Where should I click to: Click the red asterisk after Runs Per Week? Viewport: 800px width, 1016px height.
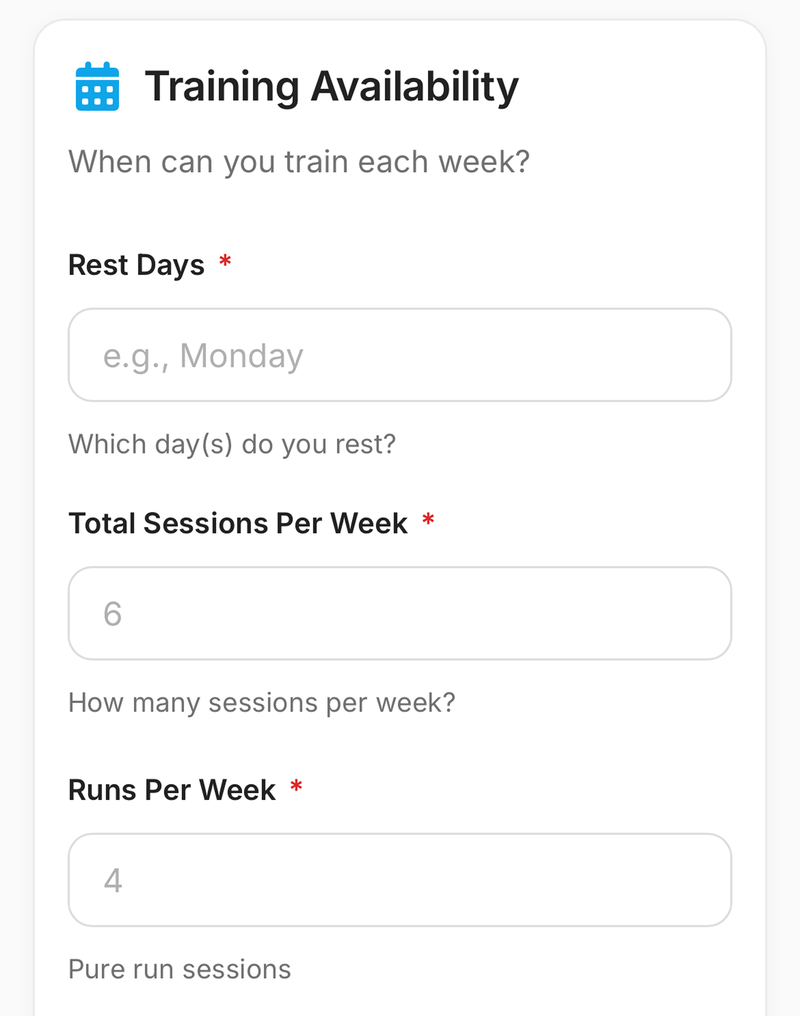pos(296,785)
